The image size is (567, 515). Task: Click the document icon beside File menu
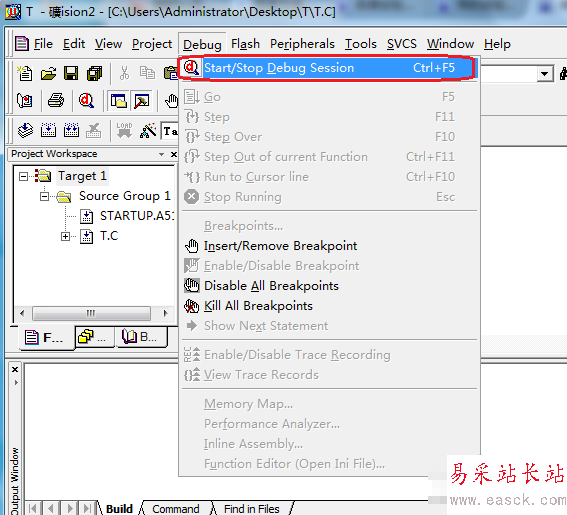pyautogui.click(x=21, y=44)
